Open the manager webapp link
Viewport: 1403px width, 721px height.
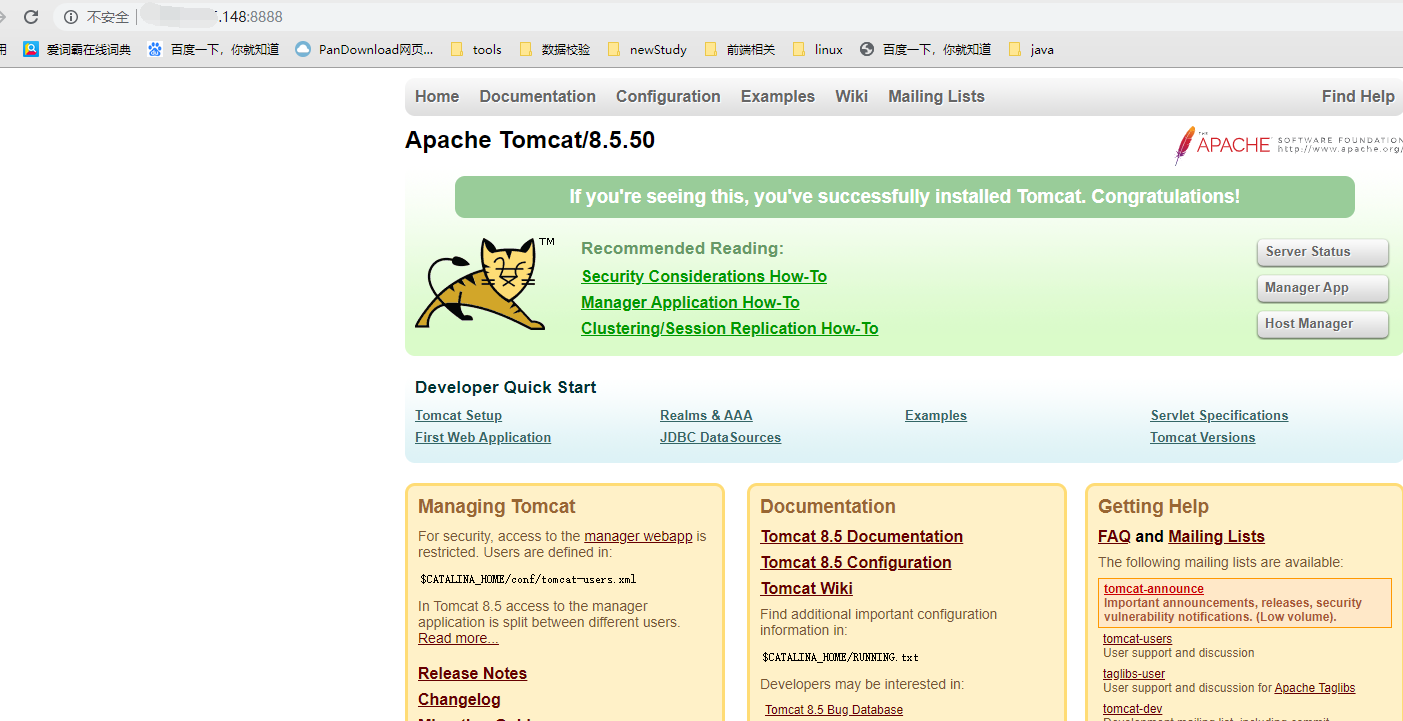(x=638, y=536)
